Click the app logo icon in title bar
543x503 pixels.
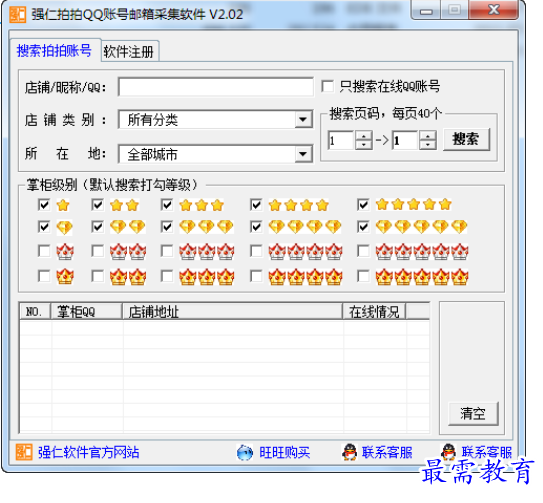coord(18,15)
